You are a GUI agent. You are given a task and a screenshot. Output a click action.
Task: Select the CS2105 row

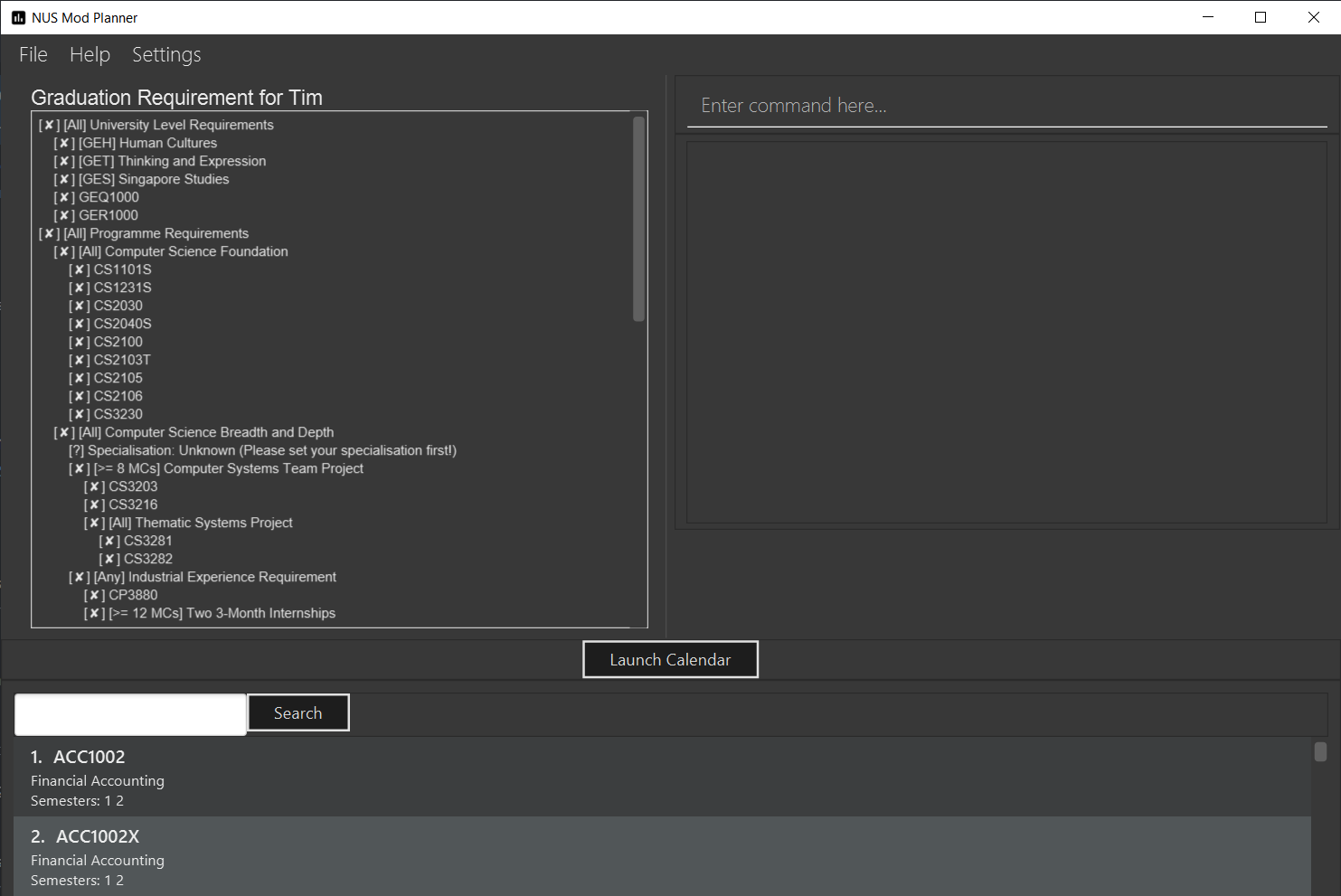pos(106,378)
